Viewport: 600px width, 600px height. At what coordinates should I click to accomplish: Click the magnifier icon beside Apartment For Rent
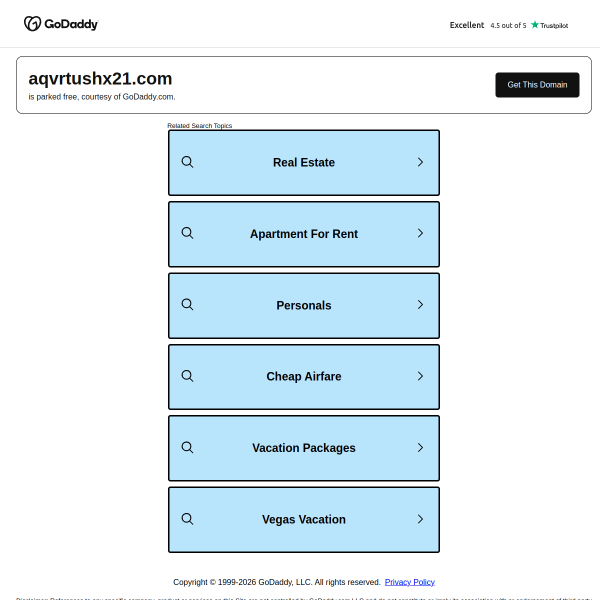point(187,233)
